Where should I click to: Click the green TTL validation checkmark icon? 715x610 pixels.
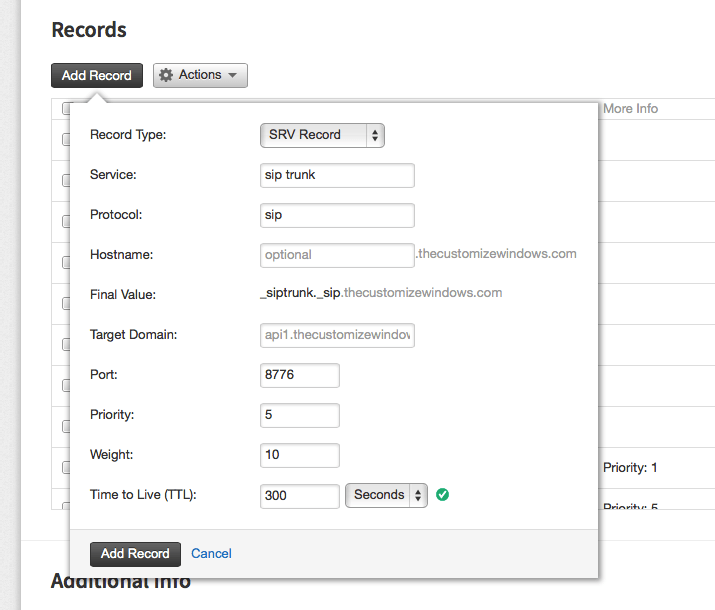coord(442,495)
